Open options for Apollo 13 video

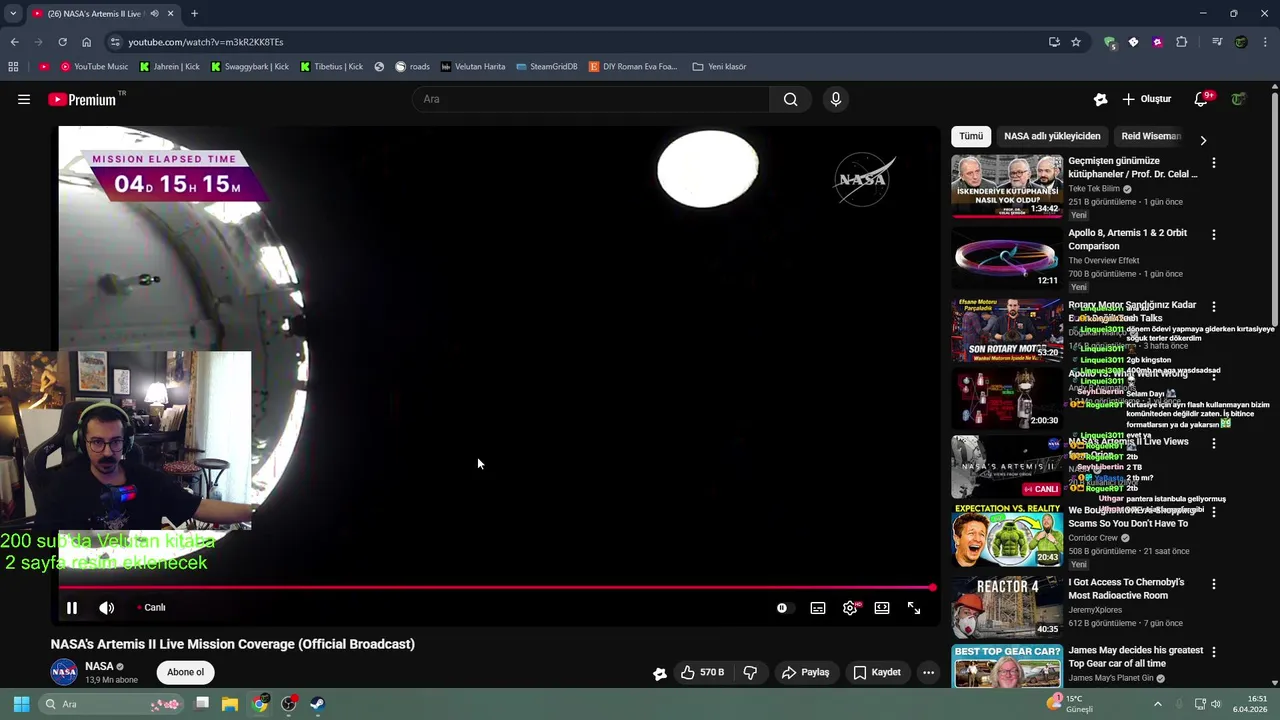[1214, 375]
